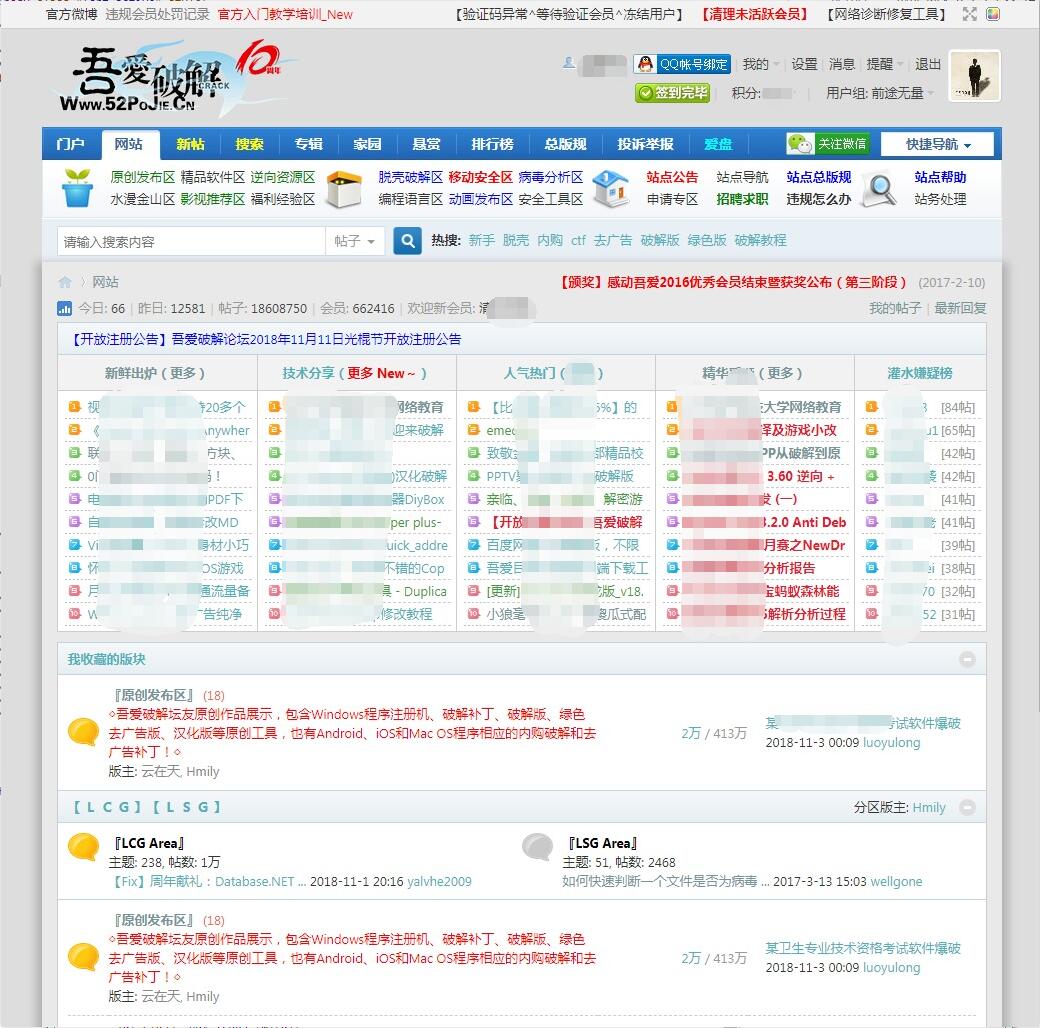
Task: Click 设置 in user menu
Action: (804, 64)
